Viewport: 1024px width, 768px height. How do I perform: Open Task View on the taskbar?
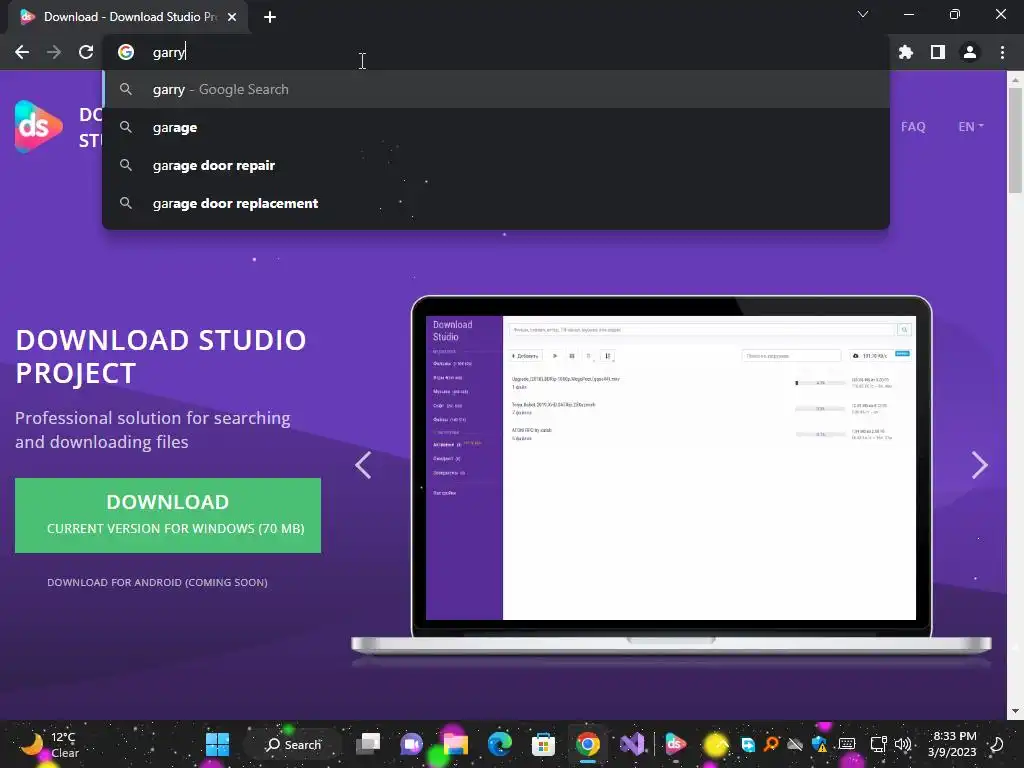368,744
